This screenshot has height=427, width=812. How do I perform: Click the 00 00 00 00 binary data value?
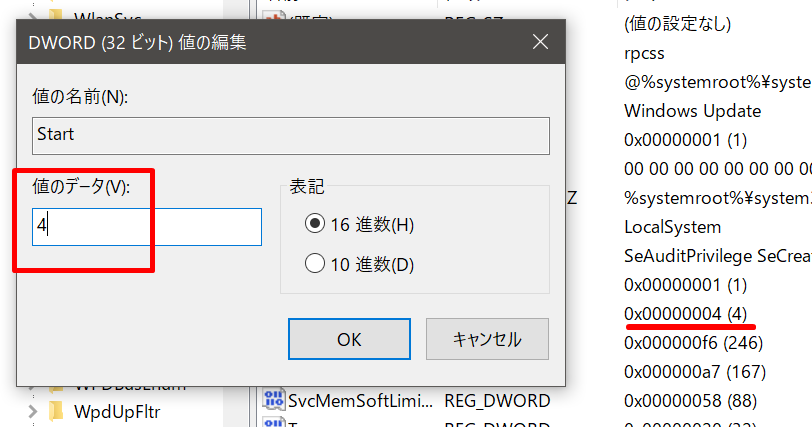coord(718,169)
